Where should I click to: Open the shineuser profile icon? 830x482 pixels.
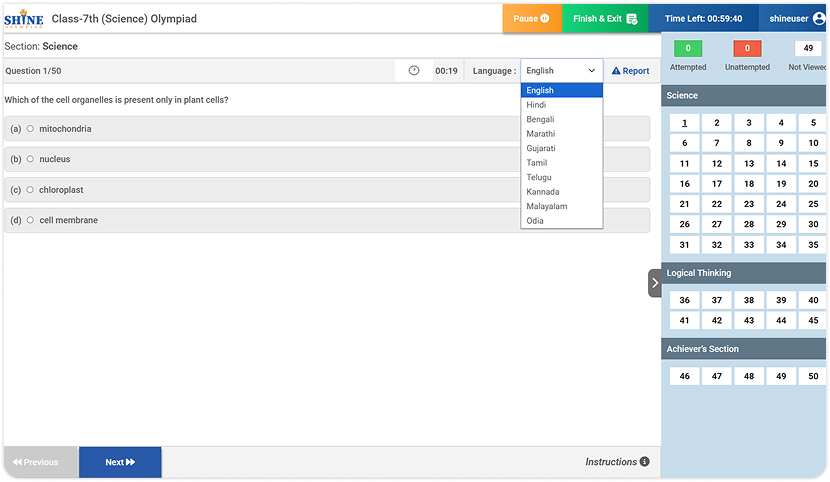(818, 19)
